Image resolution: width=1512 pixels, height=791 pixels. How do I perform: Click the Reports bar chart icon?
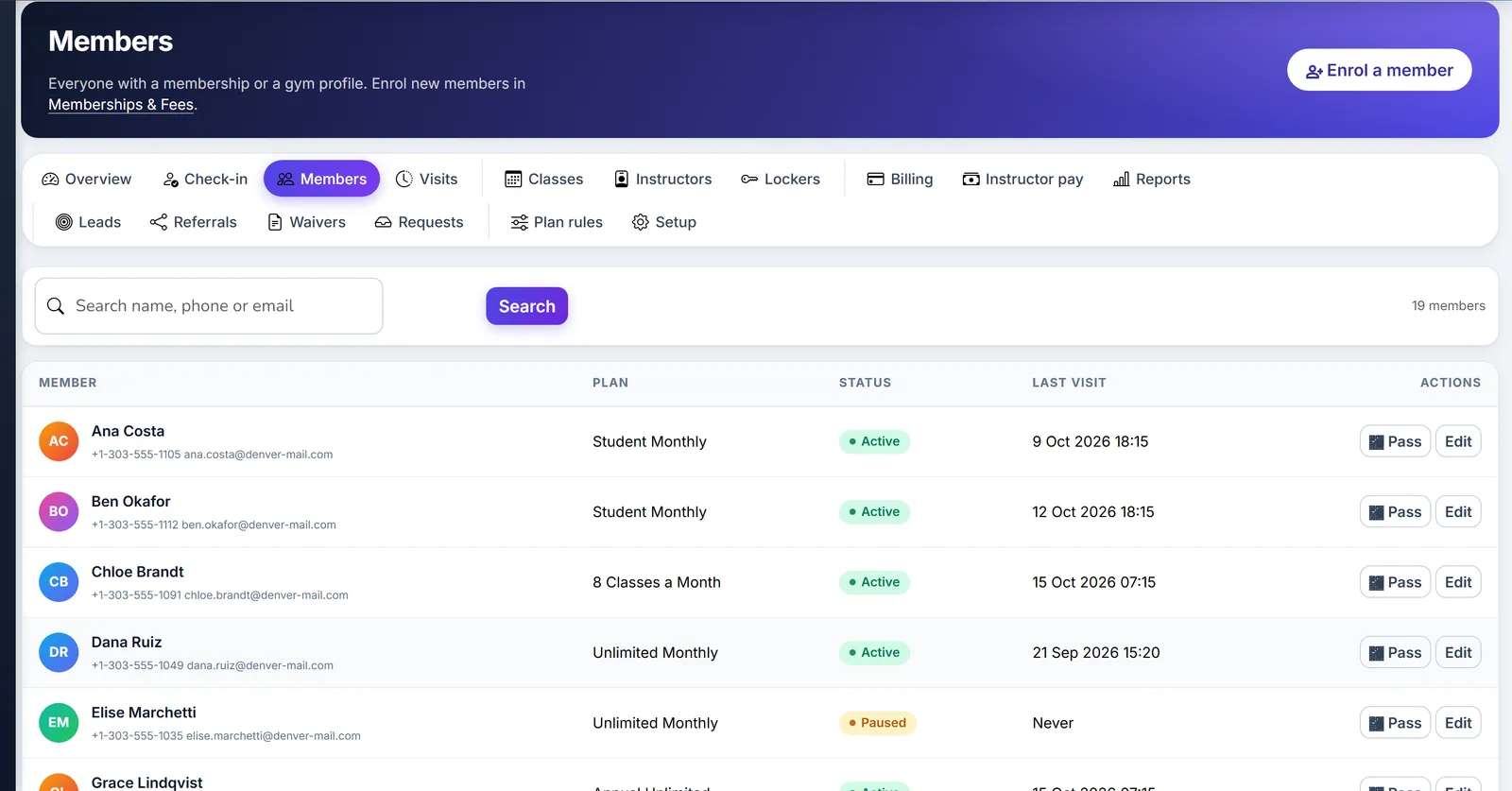1122,179
